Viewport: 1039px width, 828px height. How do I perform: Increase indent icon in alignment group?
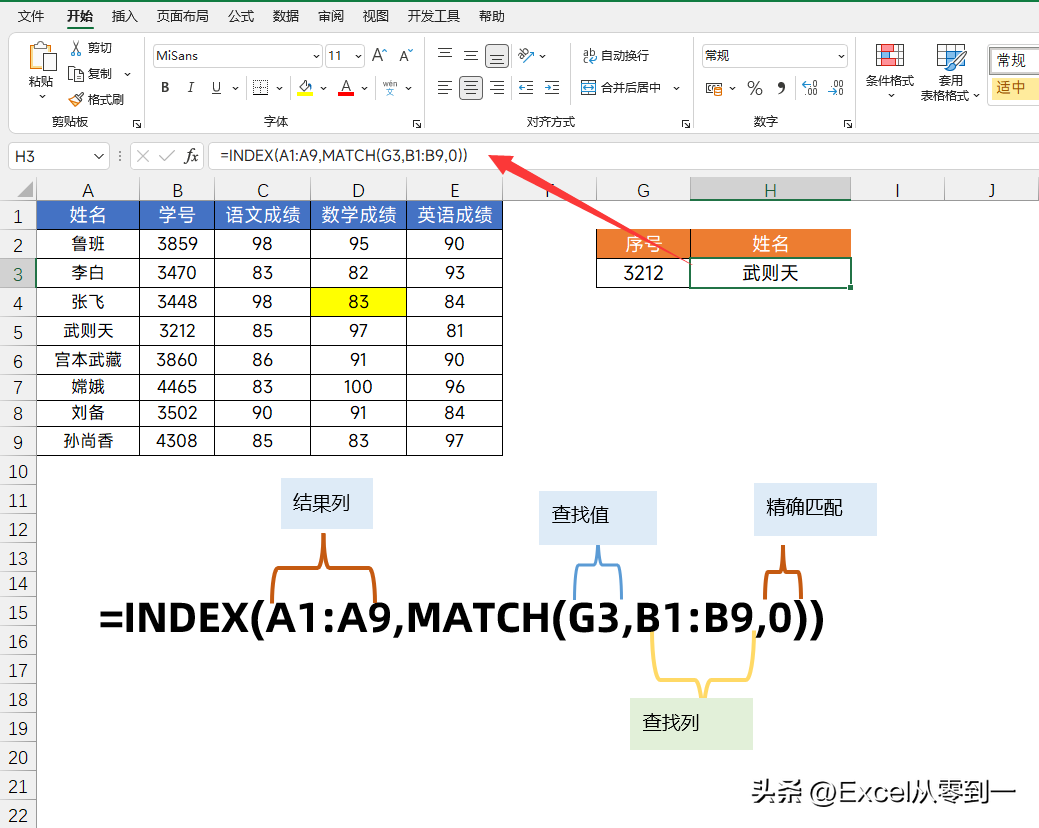[x=551, y=87]
